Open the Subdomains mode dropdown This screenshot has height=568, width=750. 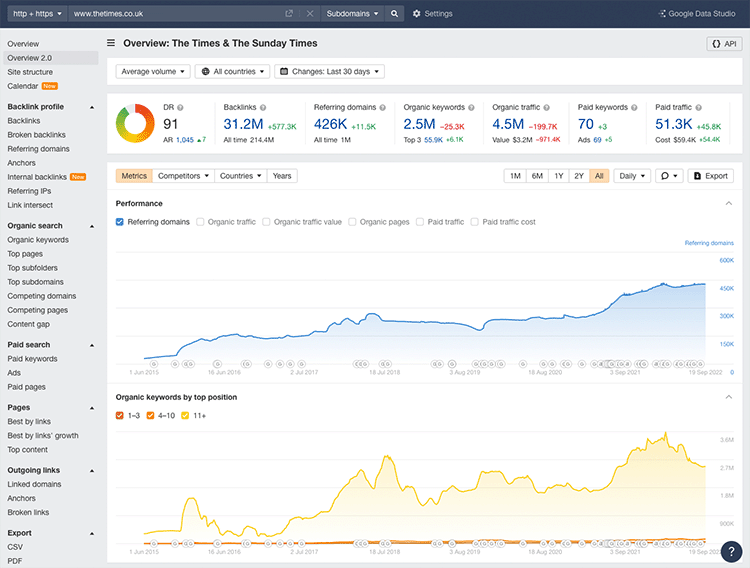tap(353, 14)
